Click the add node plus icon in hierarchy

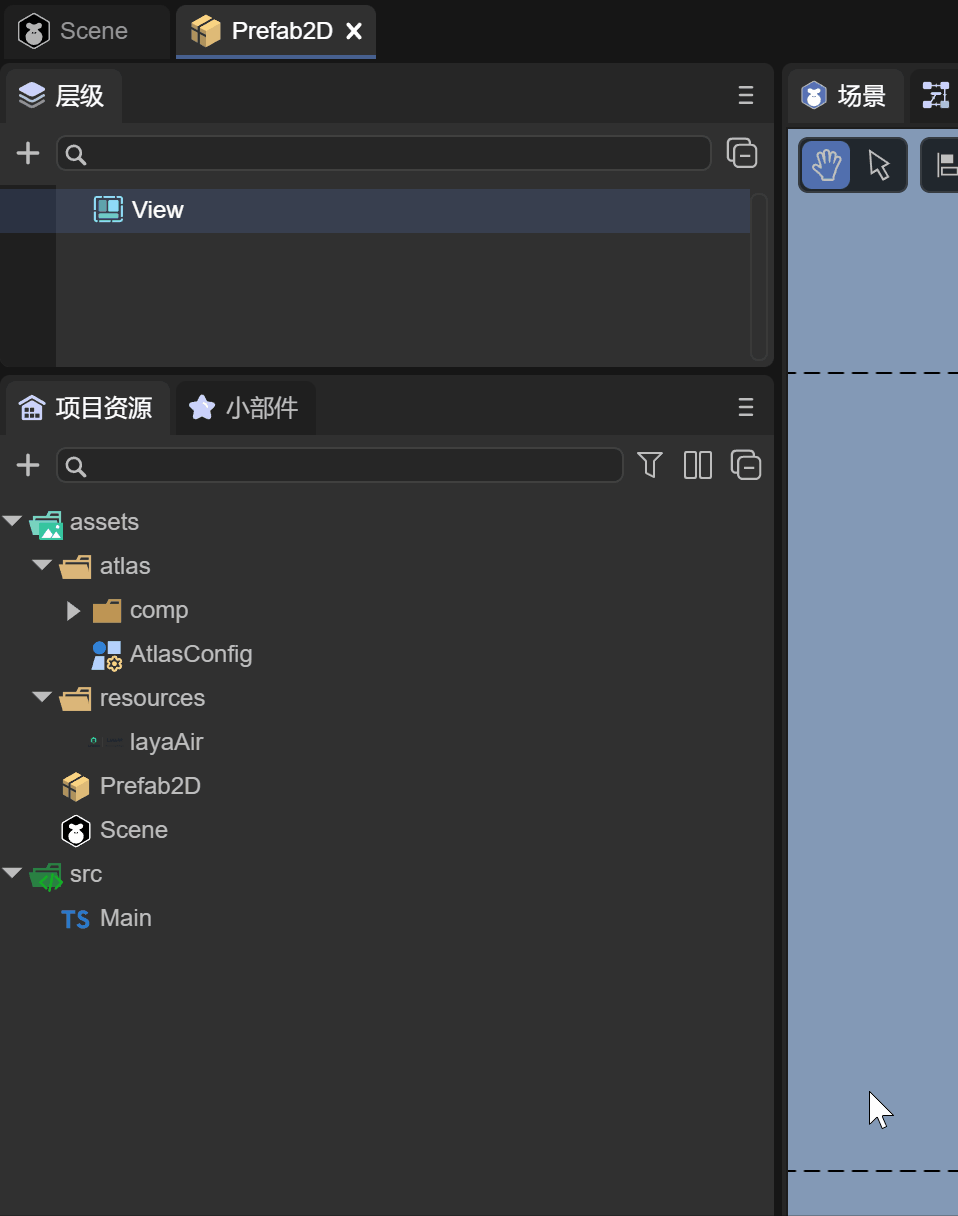(x=28, y=153)
